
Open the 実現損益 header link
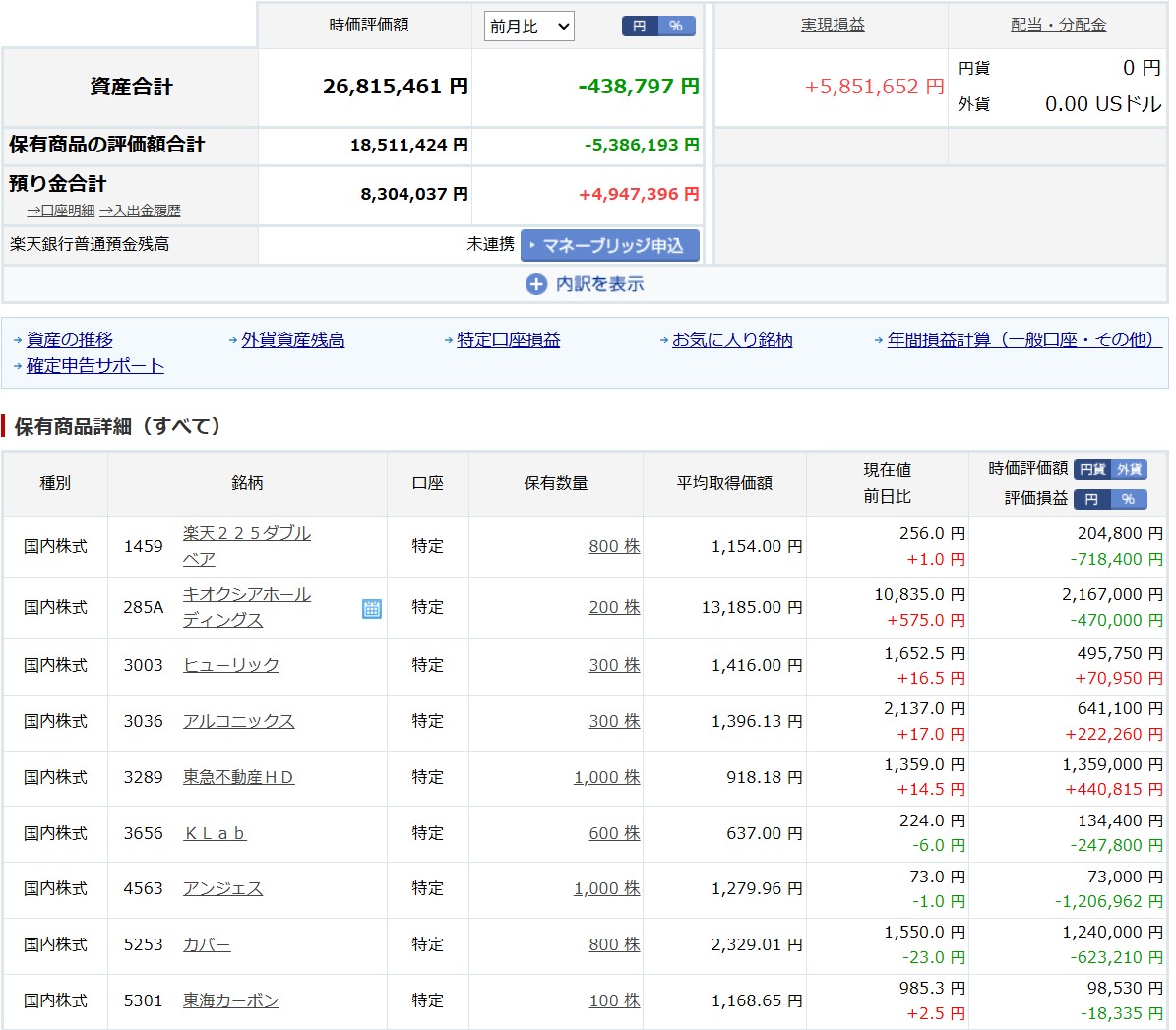pyautogui.click(x=832, y=26)
